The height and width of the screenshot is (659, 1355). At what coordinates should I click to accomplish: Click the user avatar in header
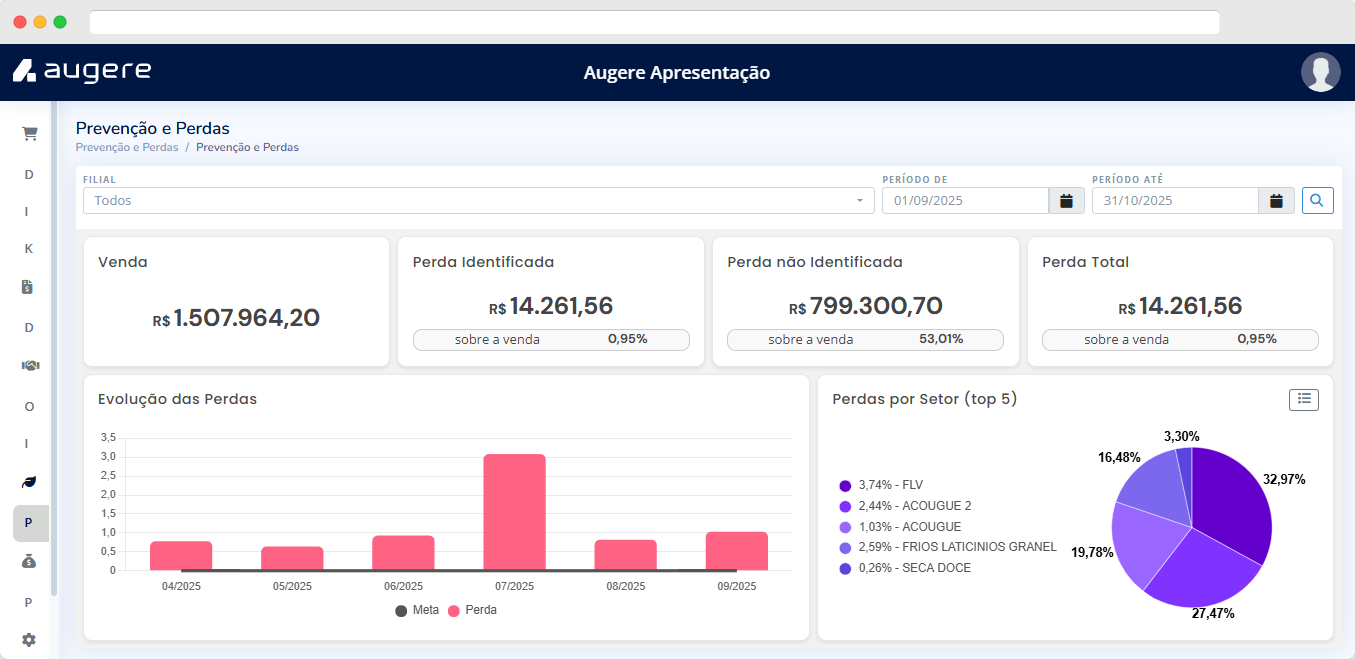(x=1320, y=72)
